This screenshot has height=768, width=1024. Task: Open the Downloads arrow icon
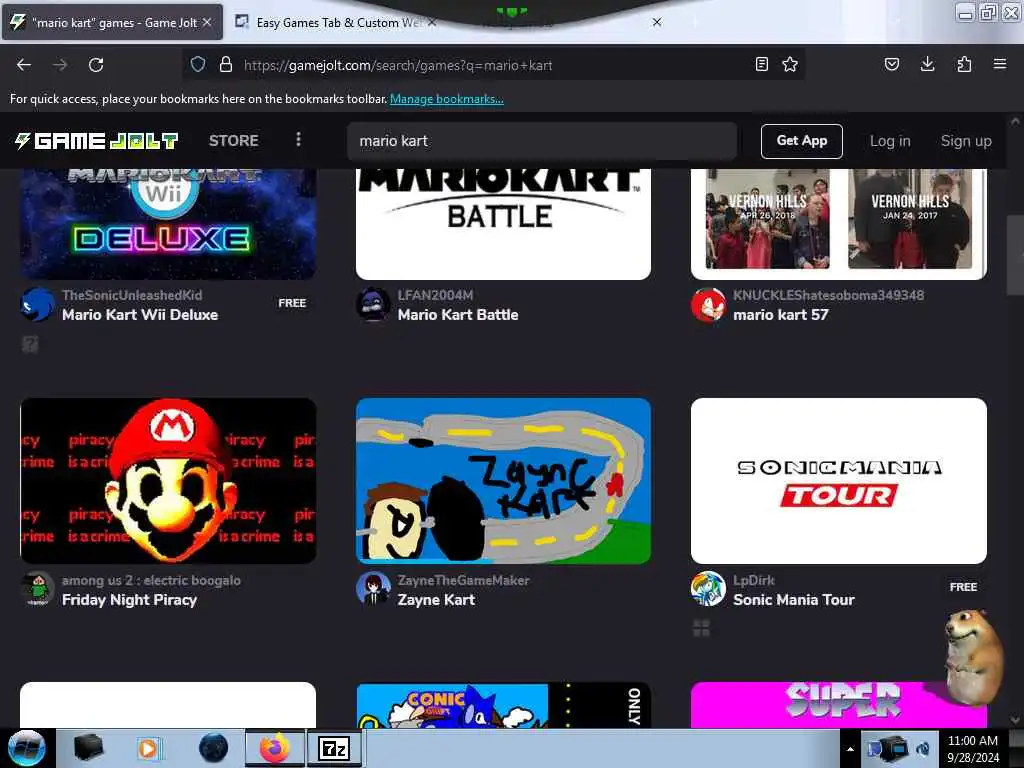click(927, 64)
